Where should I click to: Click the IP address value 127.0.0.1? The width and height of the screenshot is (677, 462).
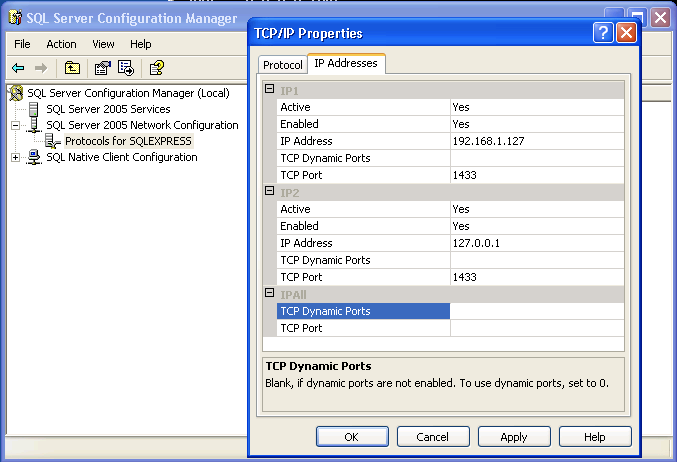[x=537, y=243]
